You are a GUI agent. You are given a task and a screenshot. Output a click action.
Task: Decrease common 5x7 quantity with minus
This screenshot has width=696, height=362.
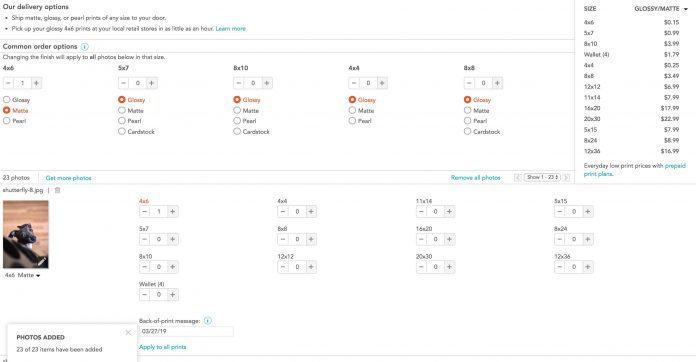coord(124,83)
